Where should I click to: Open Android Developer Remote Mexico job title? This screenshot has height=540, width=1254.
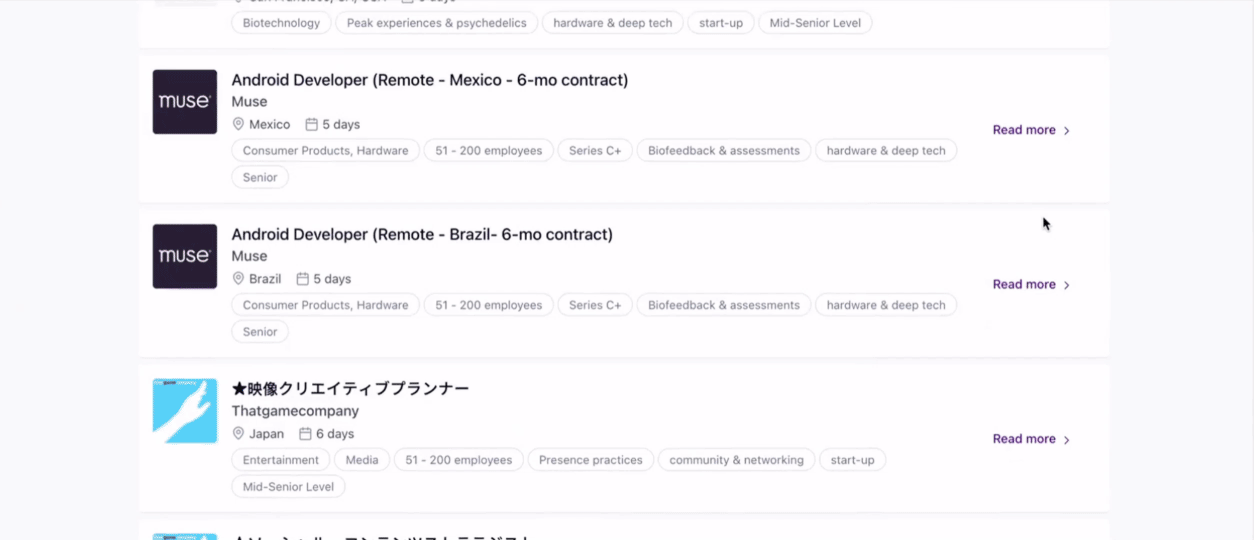tap(430, 80)
